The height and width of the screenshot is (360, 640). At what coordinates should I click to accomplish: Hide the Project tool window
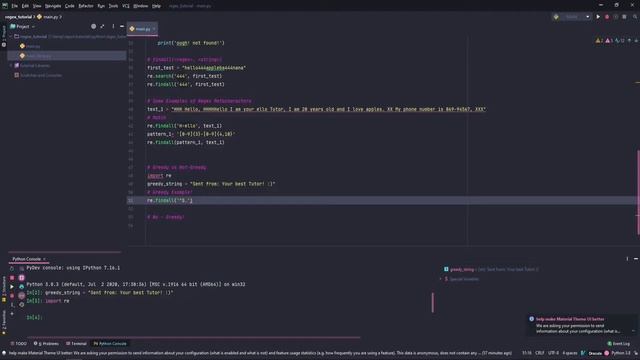click(x=122, y=27)
